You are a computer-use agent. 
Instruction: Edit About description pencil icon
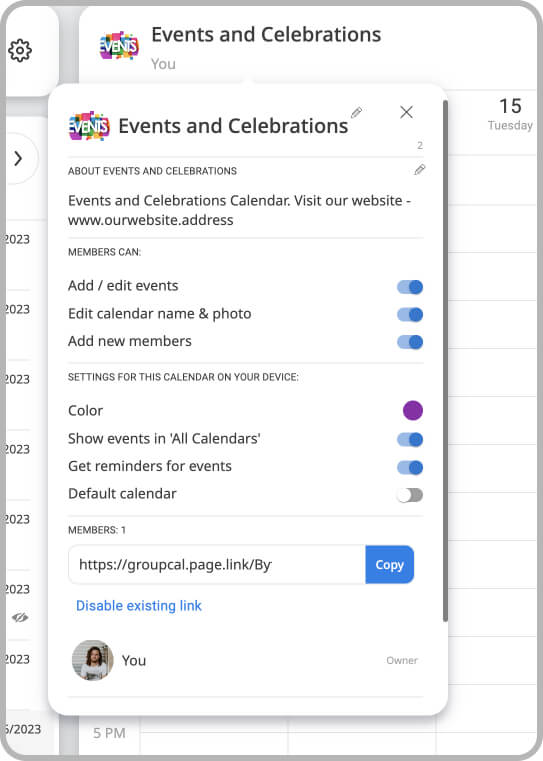point(420,169)
